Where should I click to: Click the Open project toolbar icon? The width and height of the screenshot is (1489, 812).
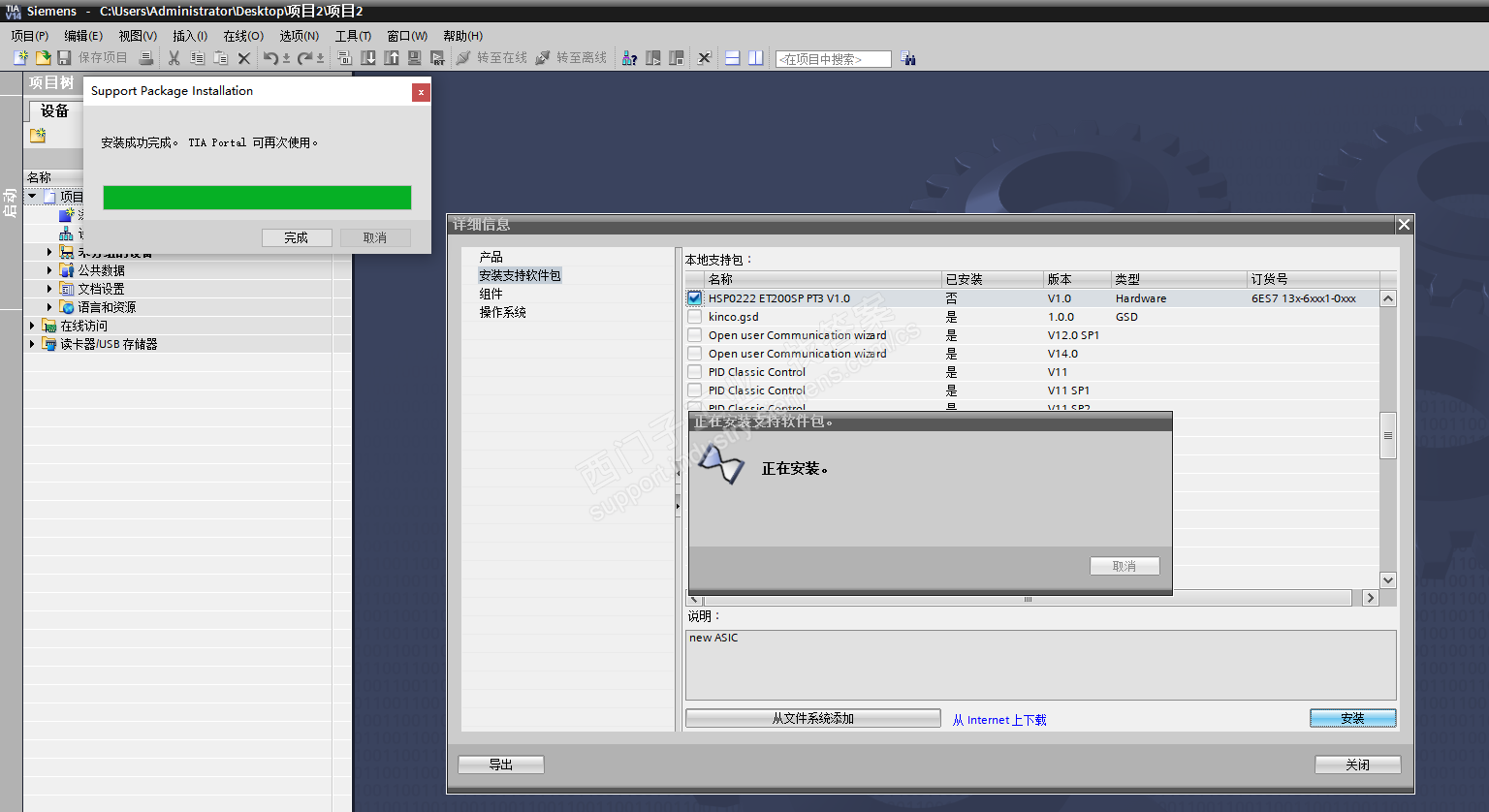[x=43, y=58]
